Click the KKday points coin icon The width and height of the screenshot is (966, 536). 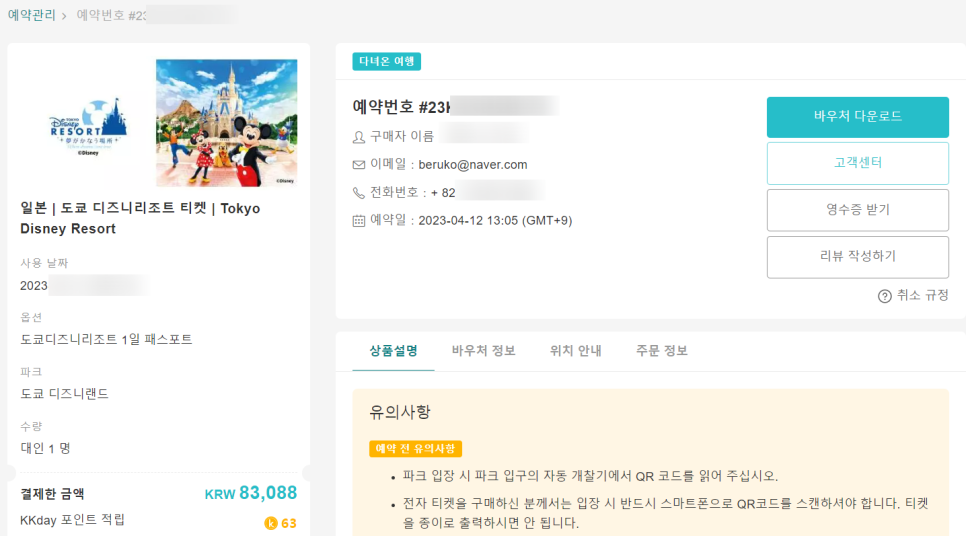point(270,523)
